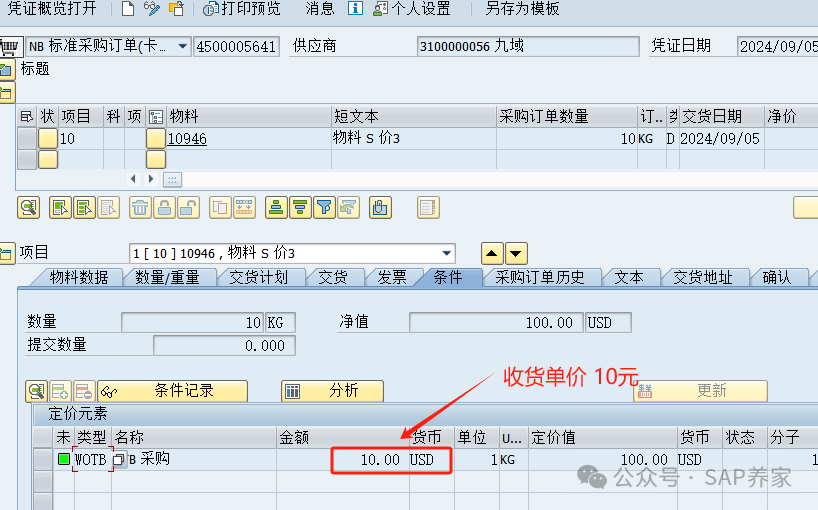Click the table scroll right arrow
Screen dimensions: 818x510
pyautogui.click(x=151, y=179)
